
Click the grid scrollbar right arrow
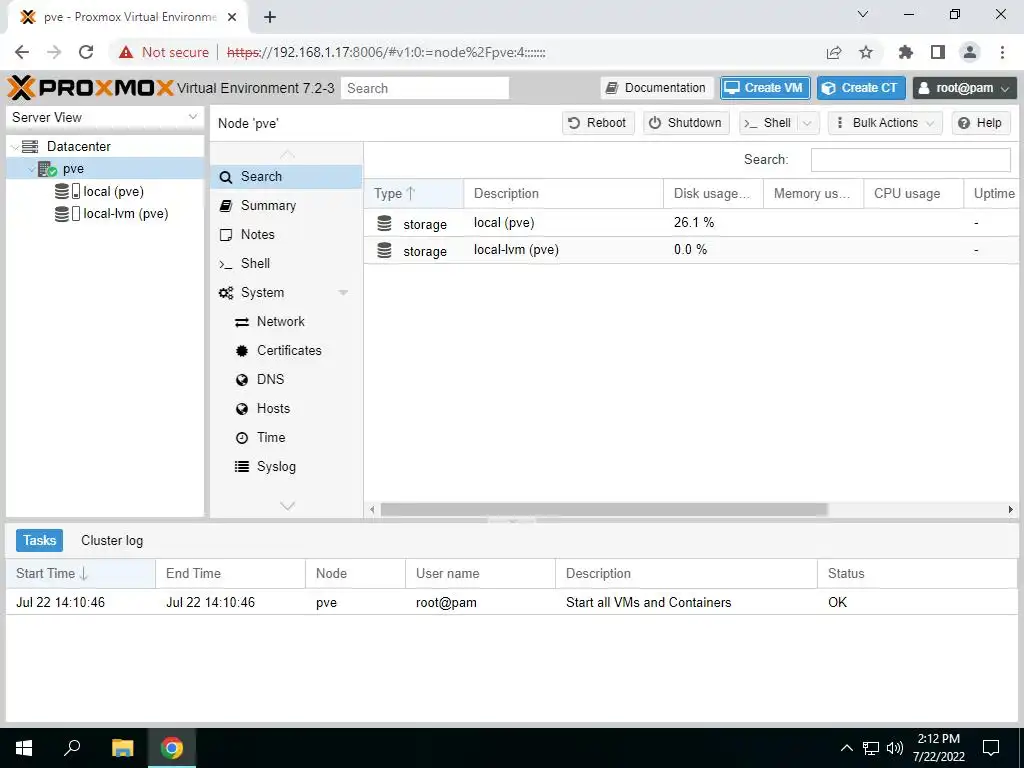point(1010,509)
